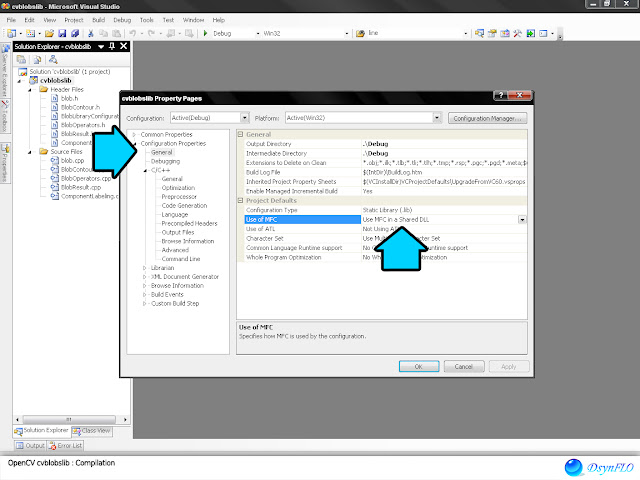Click the Save All icon

(x=75, y=33)
